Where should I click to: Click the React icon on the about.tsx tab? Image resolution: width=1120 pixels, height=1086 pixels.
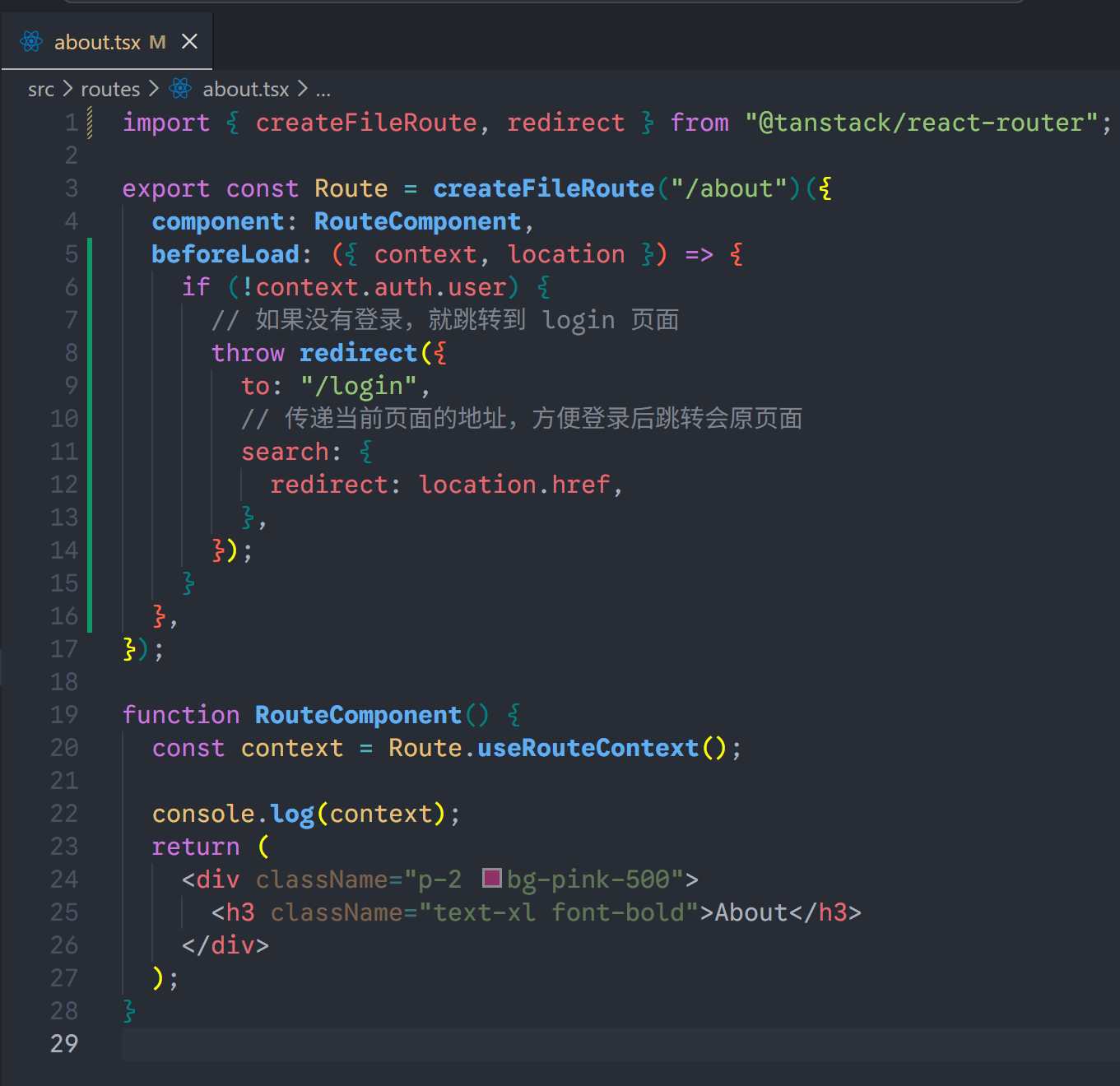click(x=31, y=42)
